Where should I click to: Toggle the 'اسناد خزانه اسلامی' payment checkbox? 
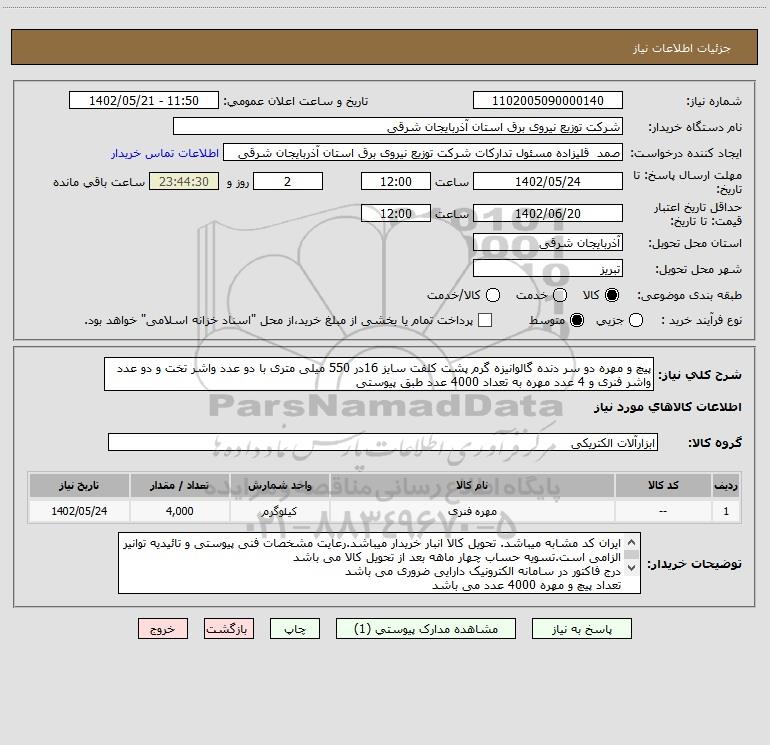click(x=485, y=320)
